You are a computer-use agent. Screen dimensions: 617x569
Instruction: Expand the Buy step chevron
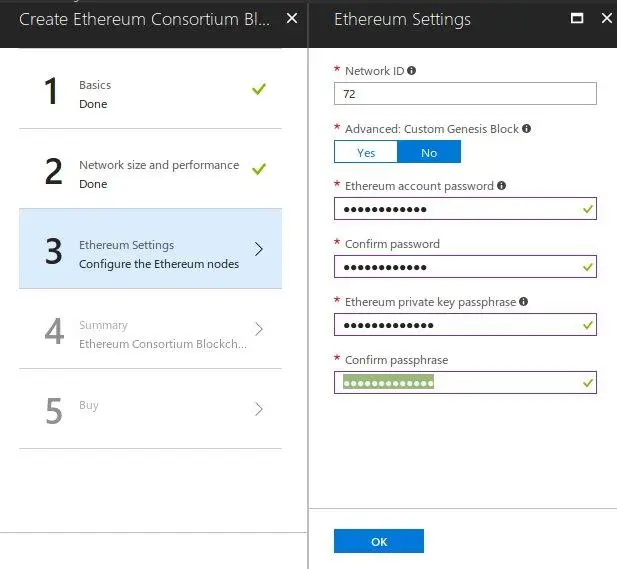(x=259, y=408)
